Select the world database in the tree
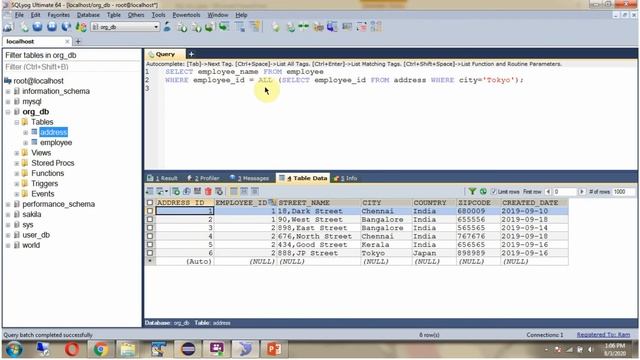This screenshot has width=640, height=360. point(31,245)
